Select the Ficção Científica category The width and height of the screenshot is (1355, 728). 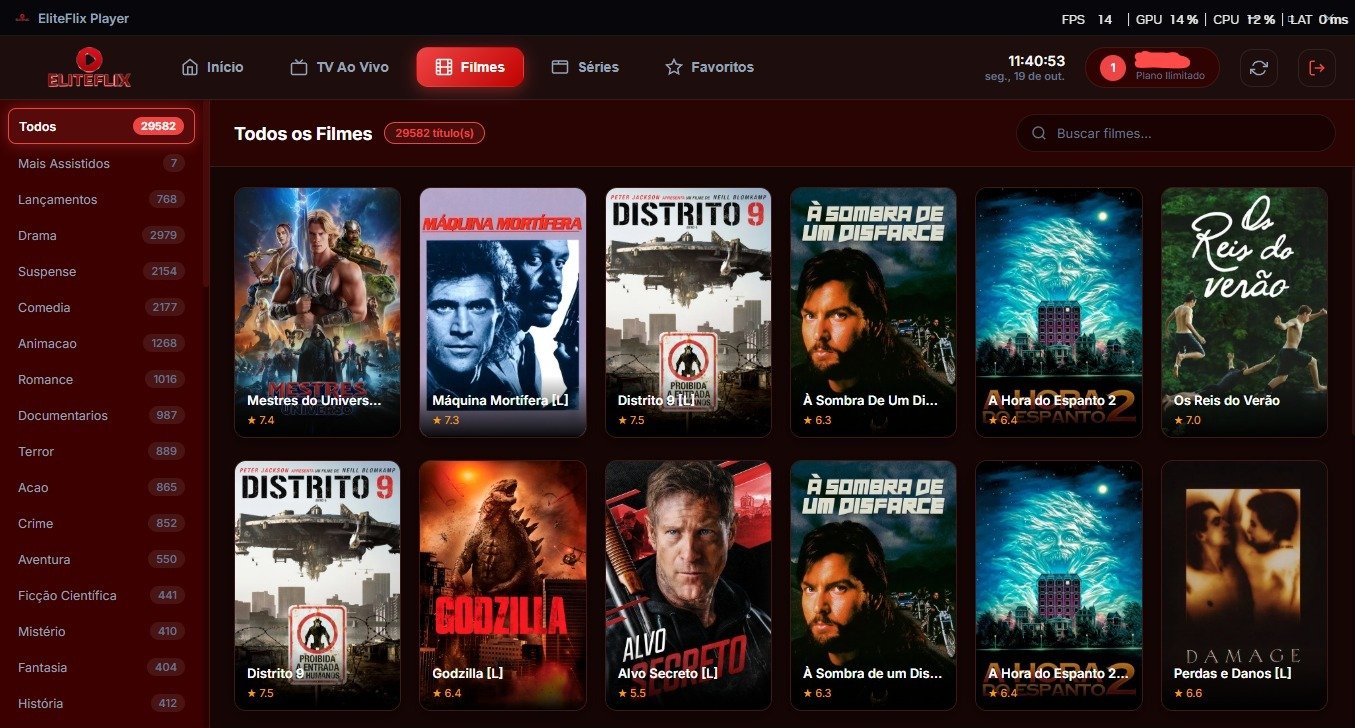click(101, 595)
